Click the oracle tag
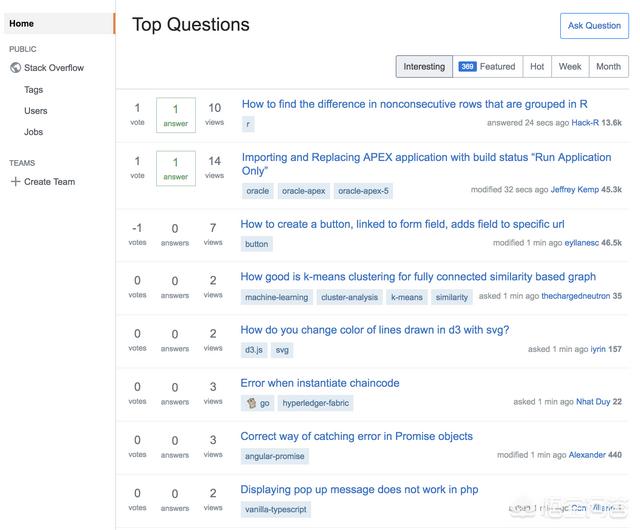640x530 pixels. 258,191
